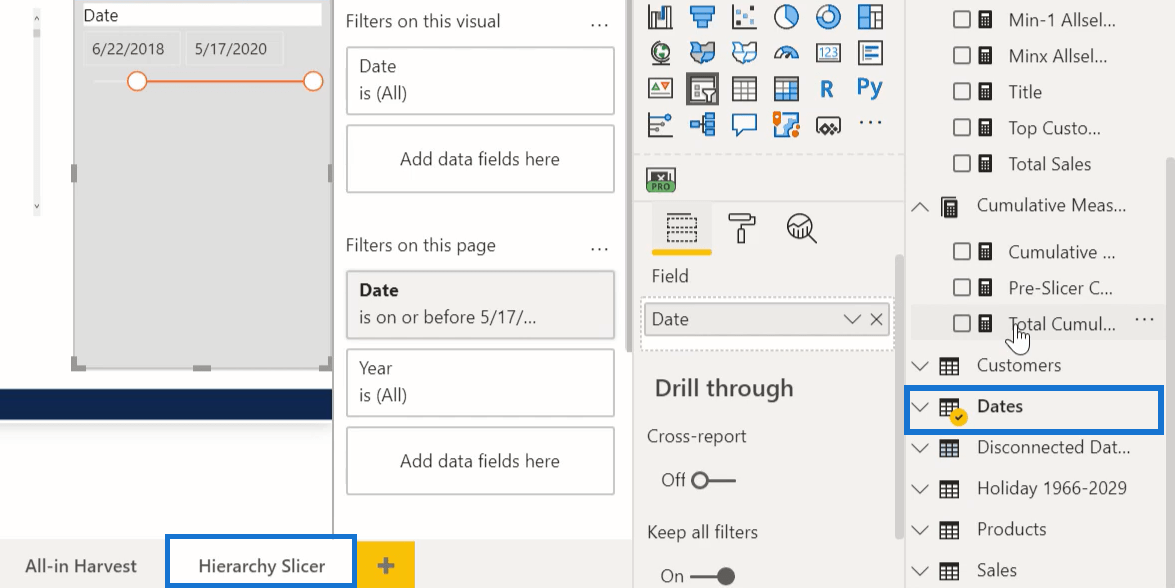This screenshot has width=1175, height=588.
Task: Select the Power Apps visual
Action: 828,126
